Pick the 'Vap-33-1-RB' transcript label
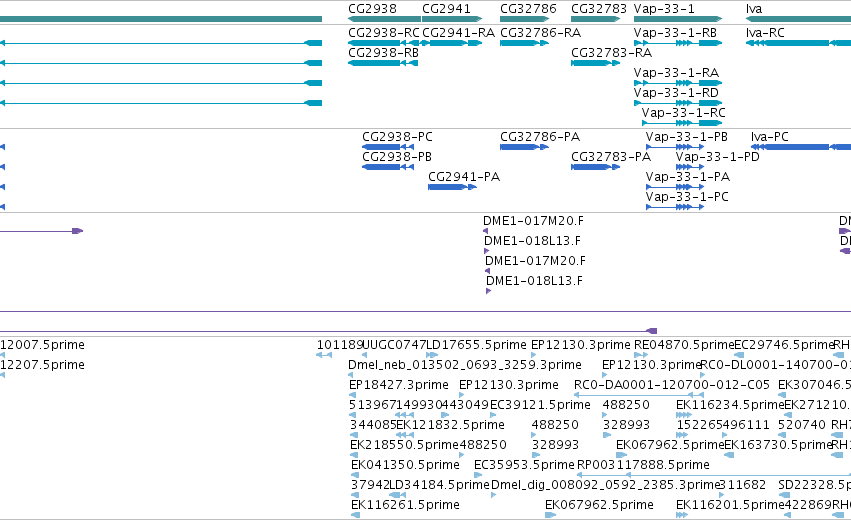This screenshot has width=851, height=520. pyautogui.click(x=675, y=33)
